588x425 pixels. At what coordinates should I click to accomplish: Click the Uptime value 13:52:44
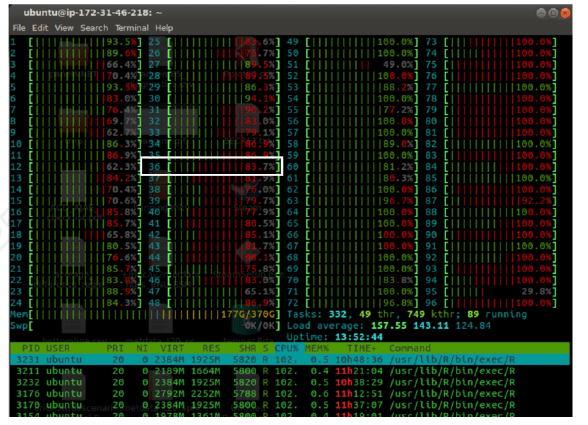pyautogui.click(x=359, y=337)
